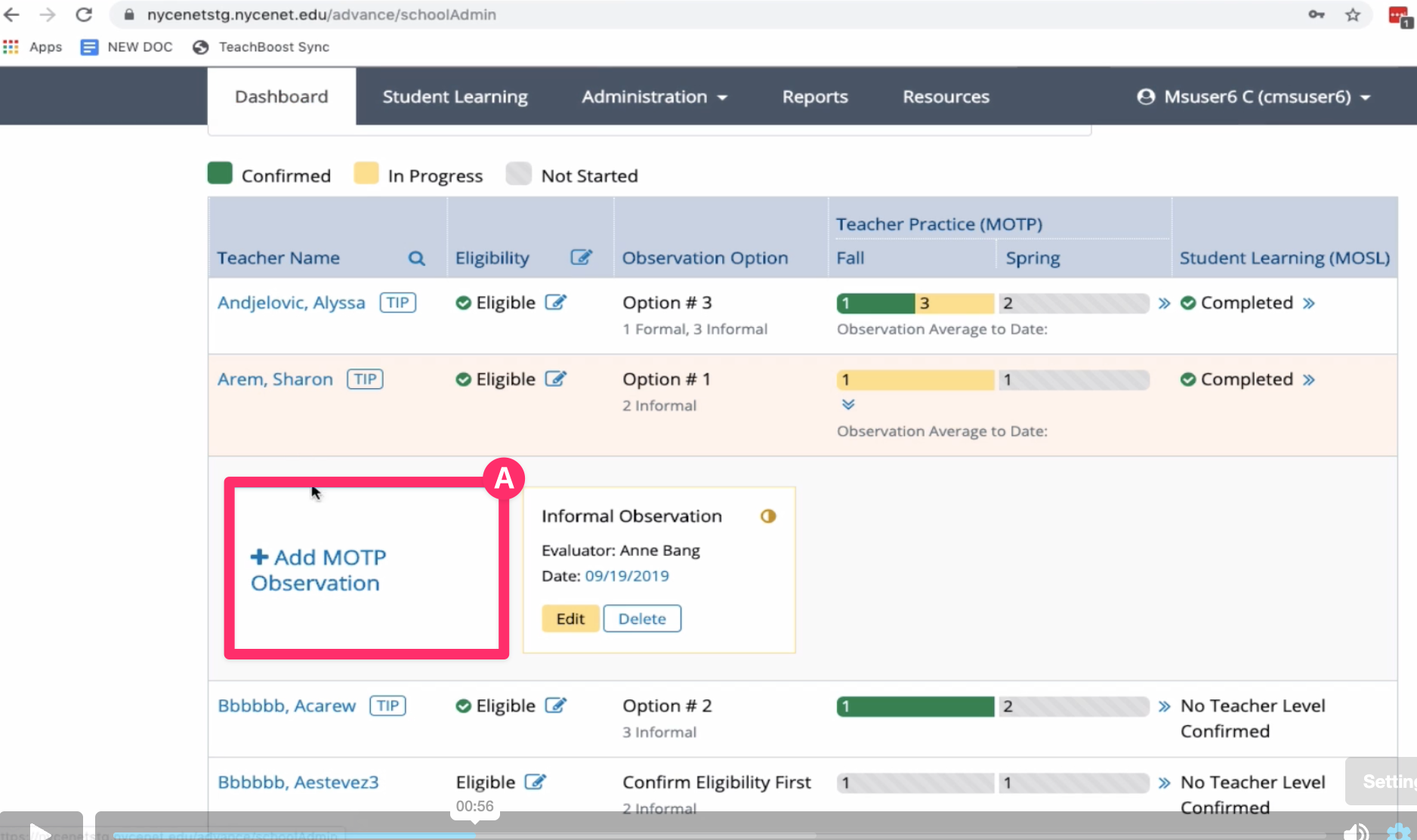This screenshot has width=1417, height=840.
Task: Delete the Informal Observation
Action: (x=642, y=619)
